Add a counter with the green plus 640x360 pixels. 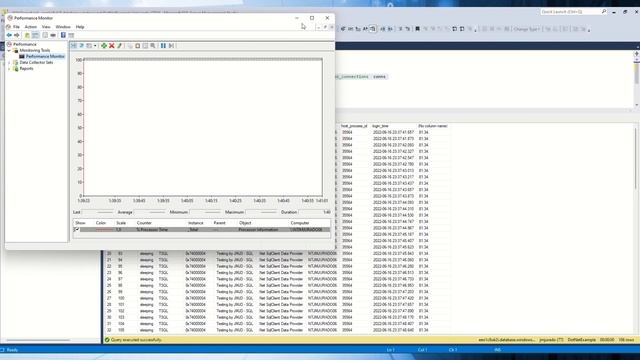click(x=104, y=46)
